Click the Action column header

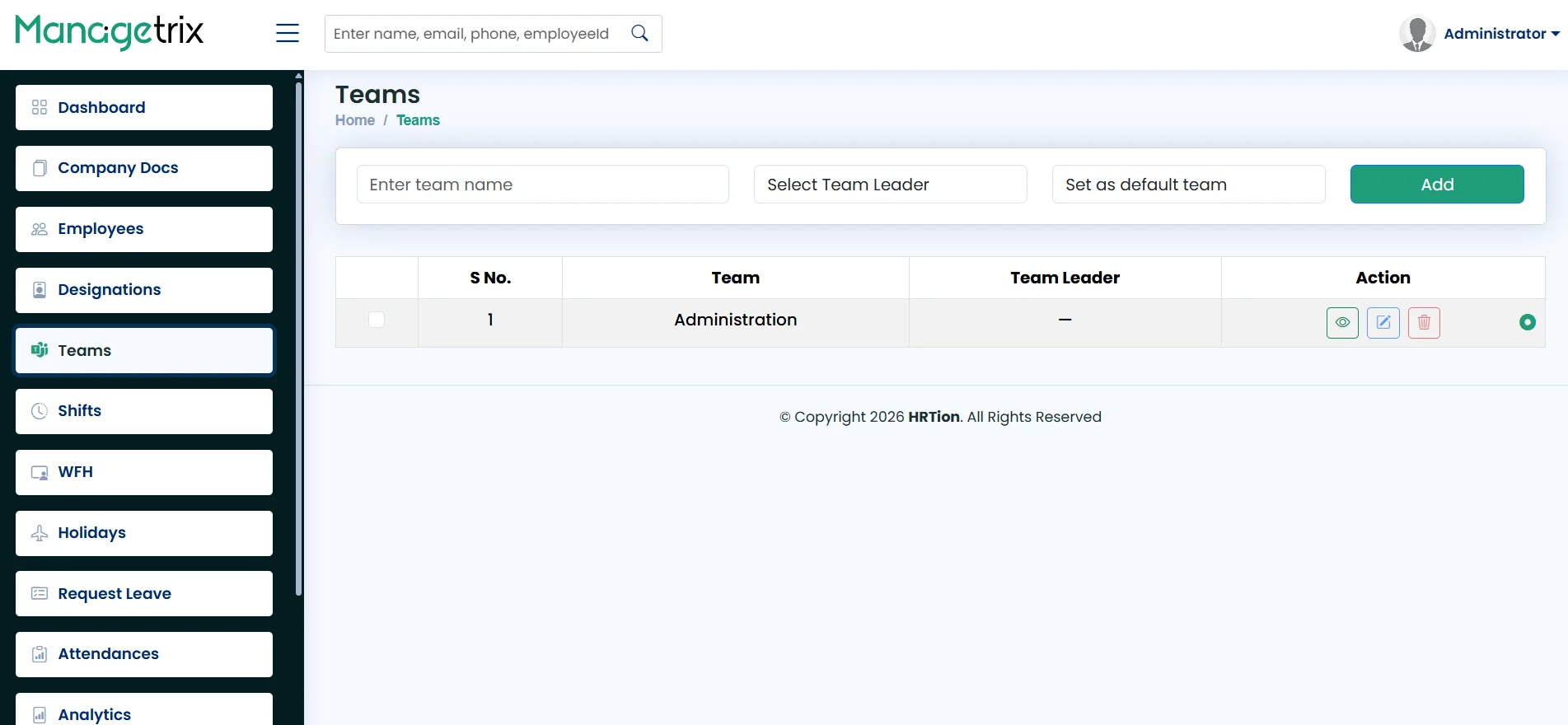(1383, 278)
